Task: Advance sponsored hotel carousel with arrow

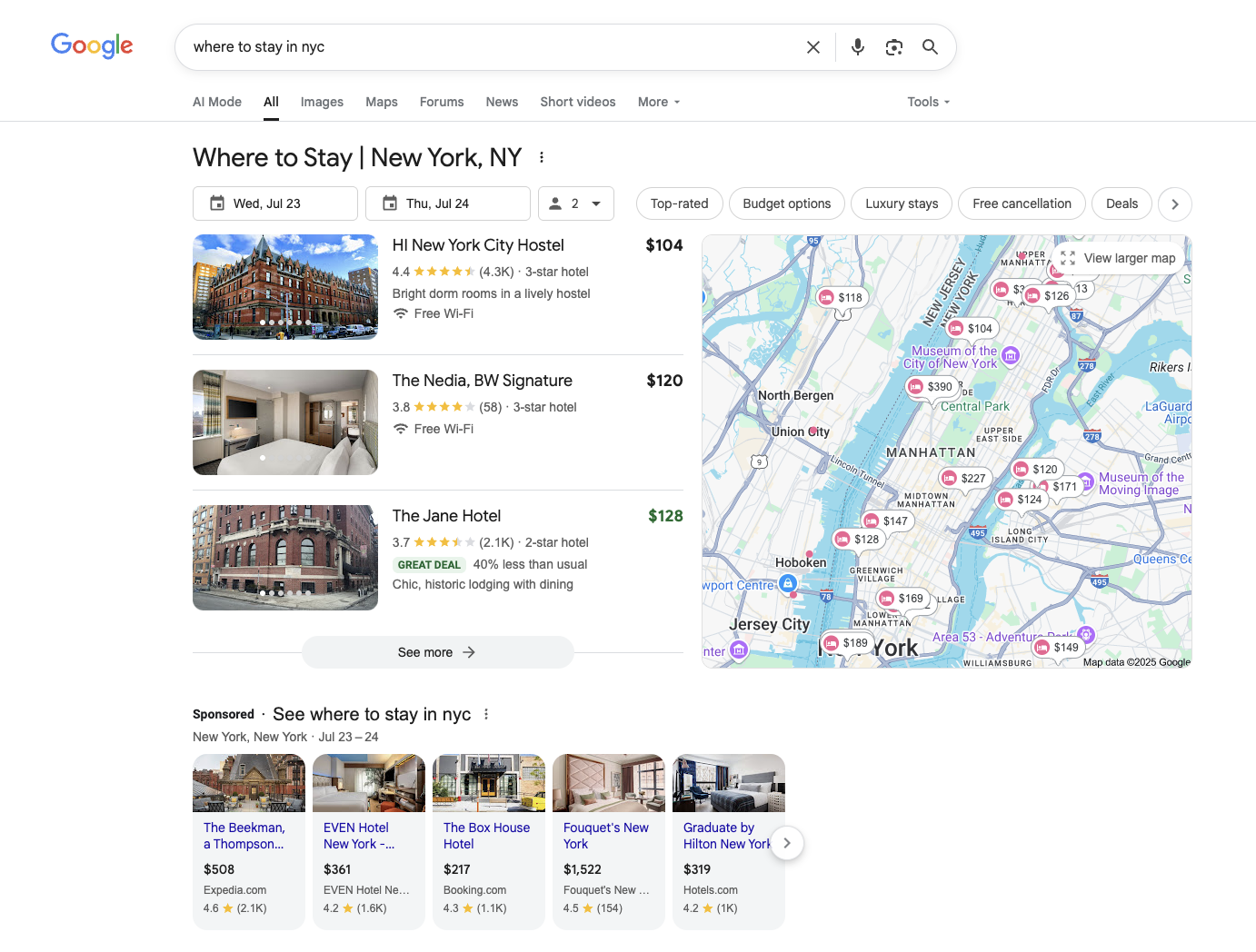Action: 787,843
